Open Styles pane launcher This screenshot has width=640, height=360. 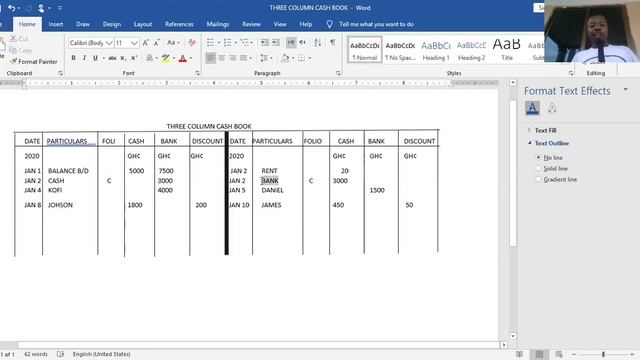point(571,73)
